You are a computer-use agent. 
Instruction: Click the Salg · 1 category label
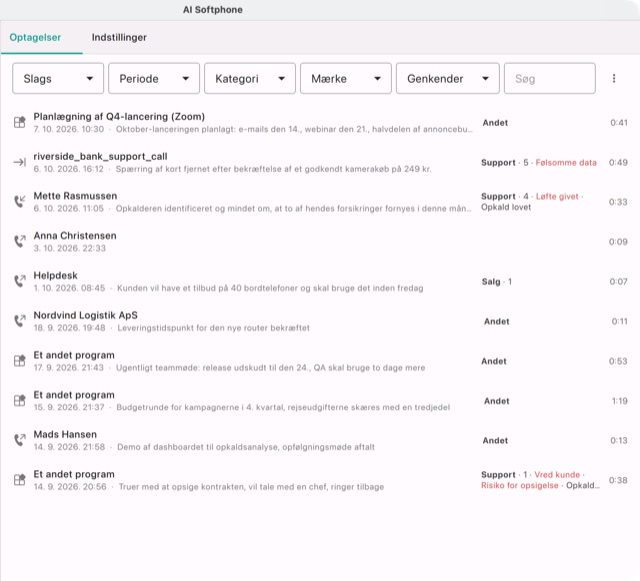(497, 282)
